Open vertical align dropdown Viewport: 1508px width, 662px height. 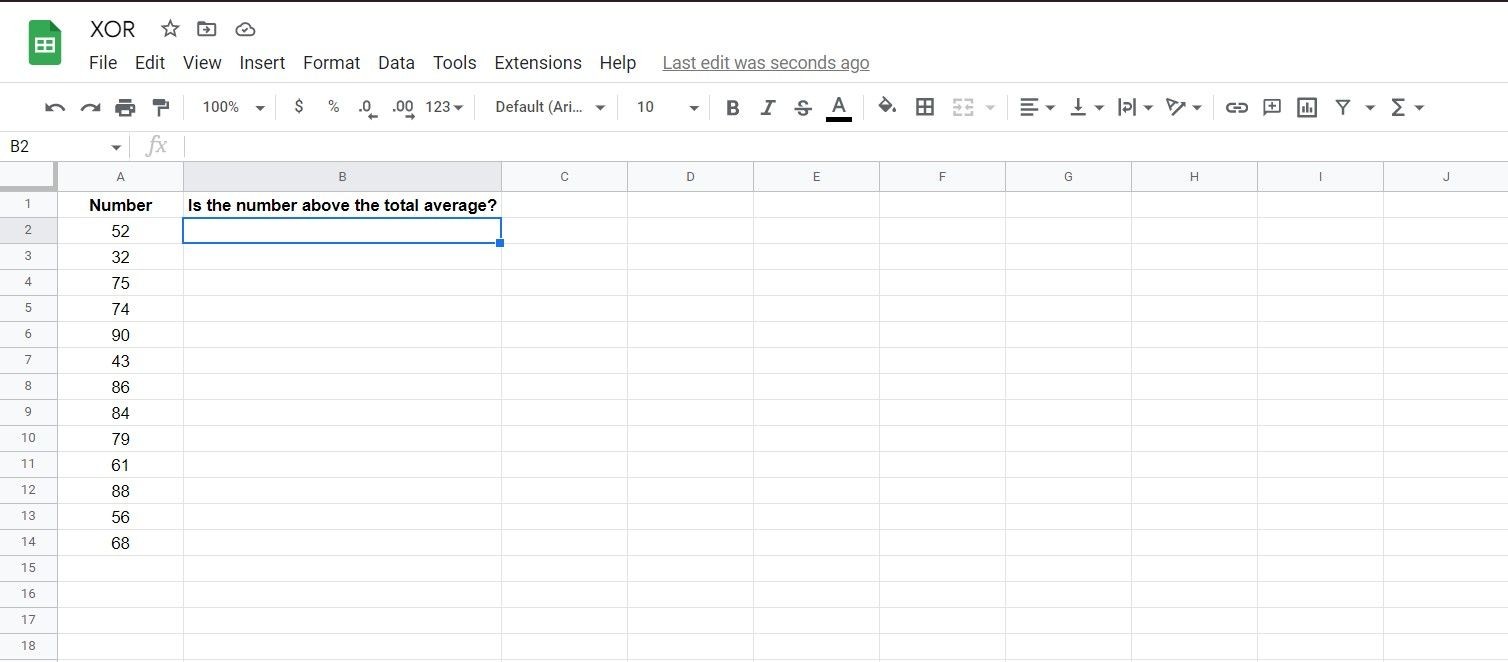click(x=1086, y=107)
